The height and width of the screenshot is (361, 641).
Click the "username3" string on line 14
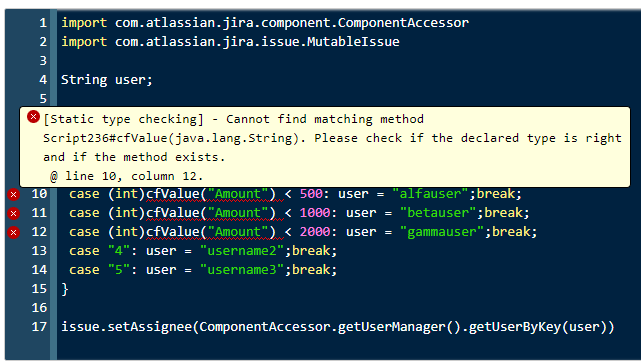coord(242,270)
